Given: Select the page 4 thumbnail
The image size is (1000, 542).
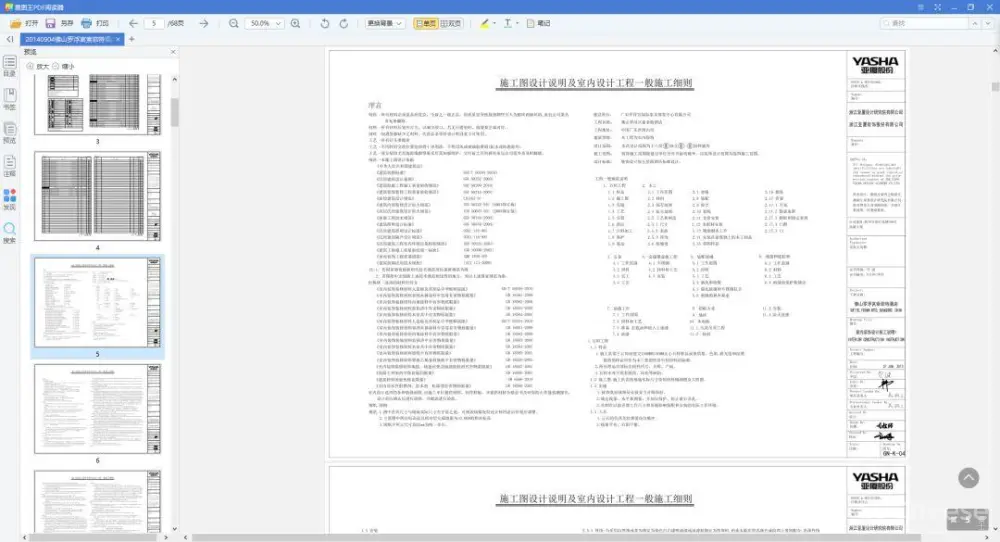Looking at the screenshot, I should point(97,196).
